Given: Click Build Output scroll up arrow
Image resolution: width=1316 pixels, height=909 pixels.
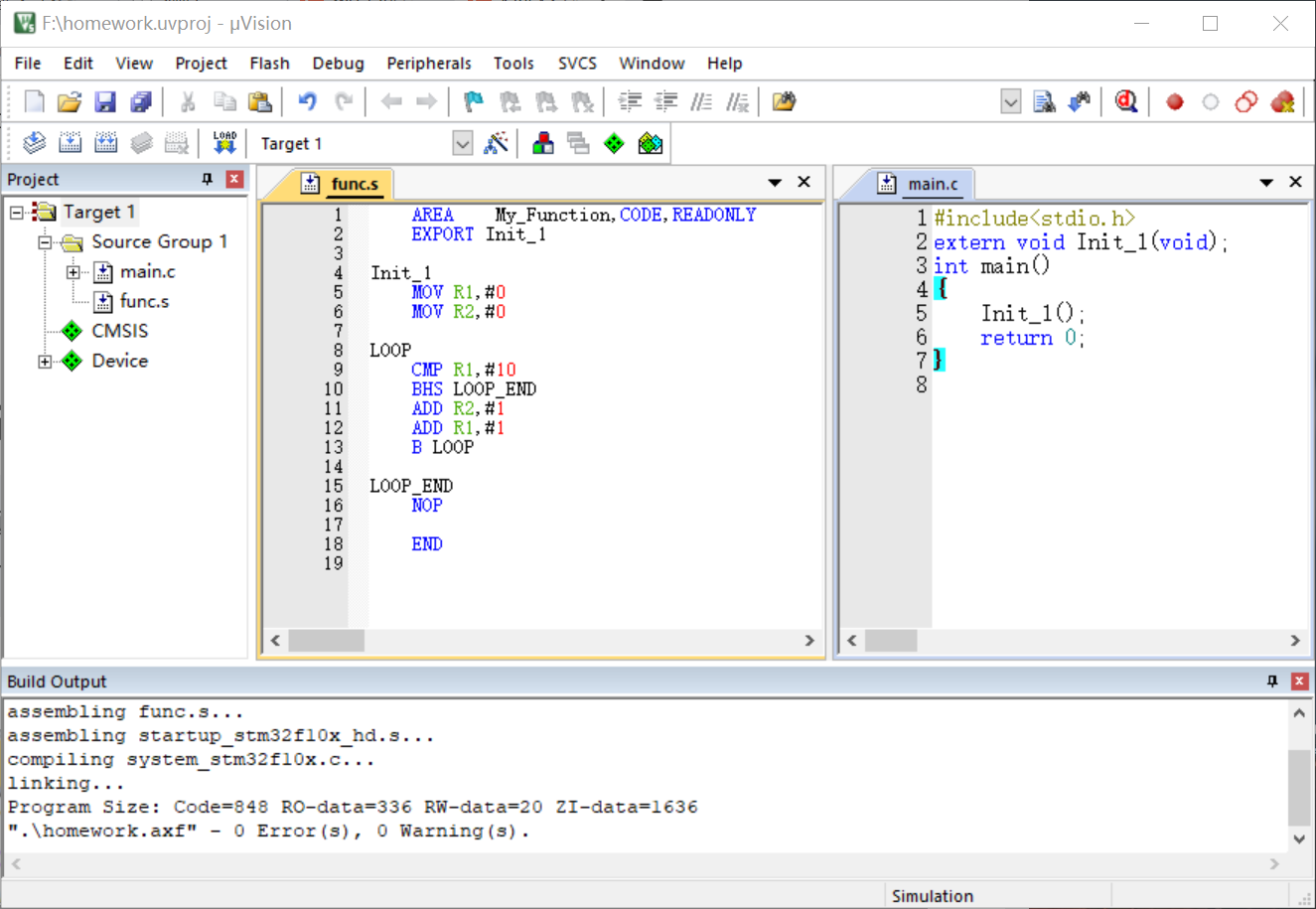Looking at the screenshot, I should [1299, 712].
